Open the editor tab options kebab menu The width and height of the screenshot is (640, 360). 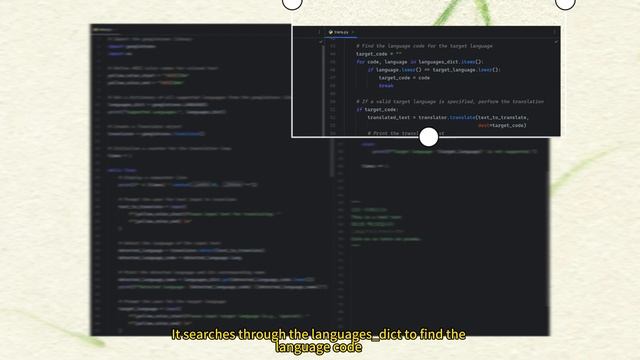click(x=554, y=32)
